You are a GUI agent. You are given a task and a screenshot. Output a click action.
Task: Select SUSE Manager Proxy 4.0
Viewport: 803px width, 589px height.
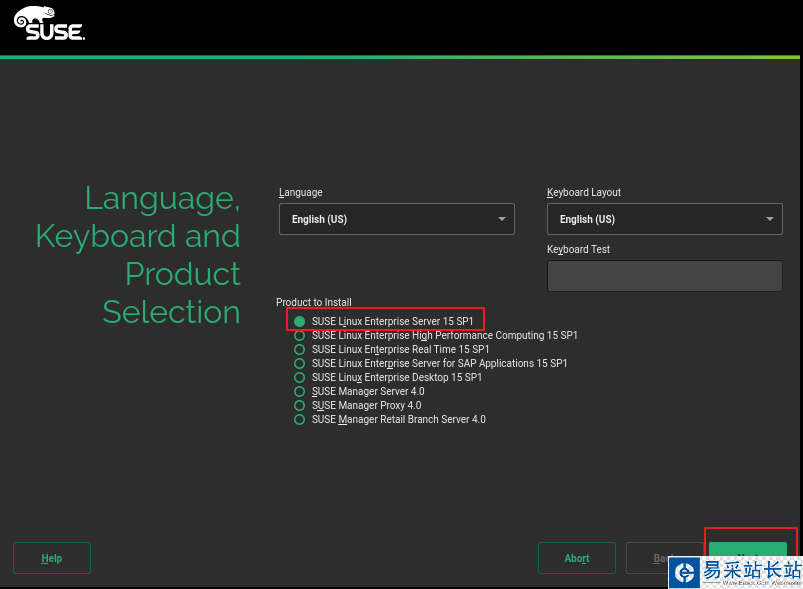[357, 406]
